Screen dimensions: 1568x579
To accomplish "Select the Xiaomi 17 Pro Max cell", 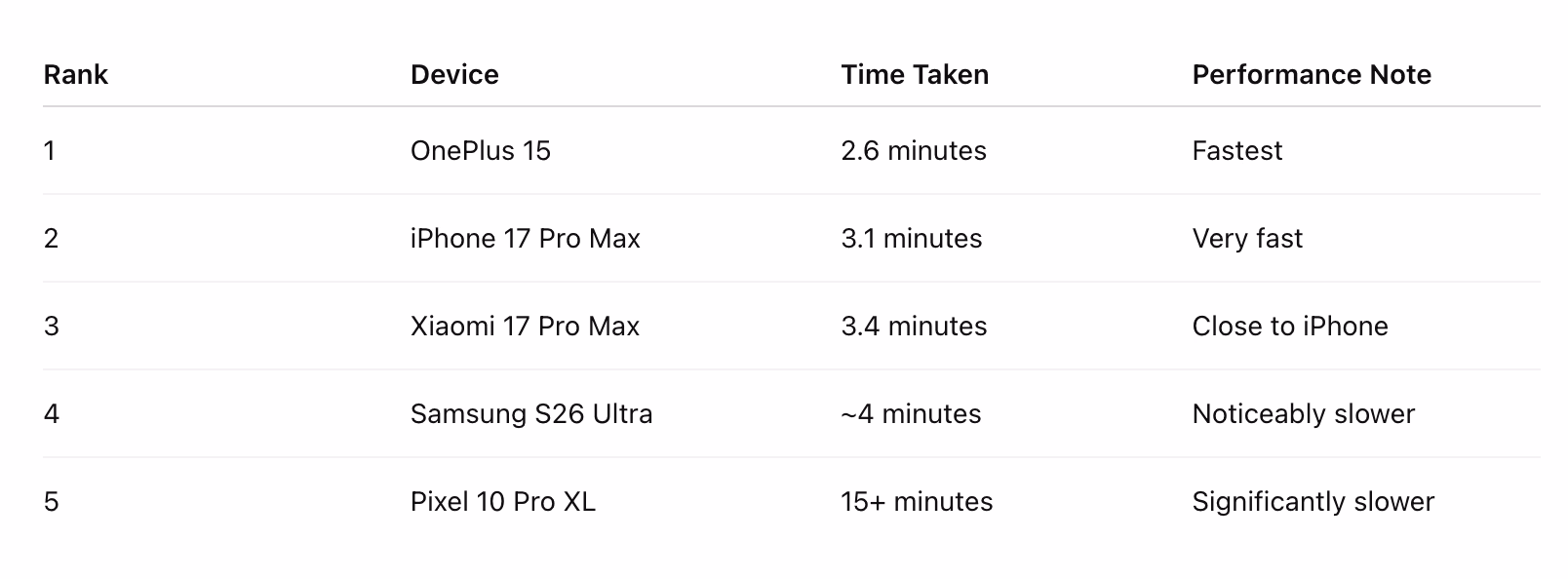I will (x=526, y=327).
